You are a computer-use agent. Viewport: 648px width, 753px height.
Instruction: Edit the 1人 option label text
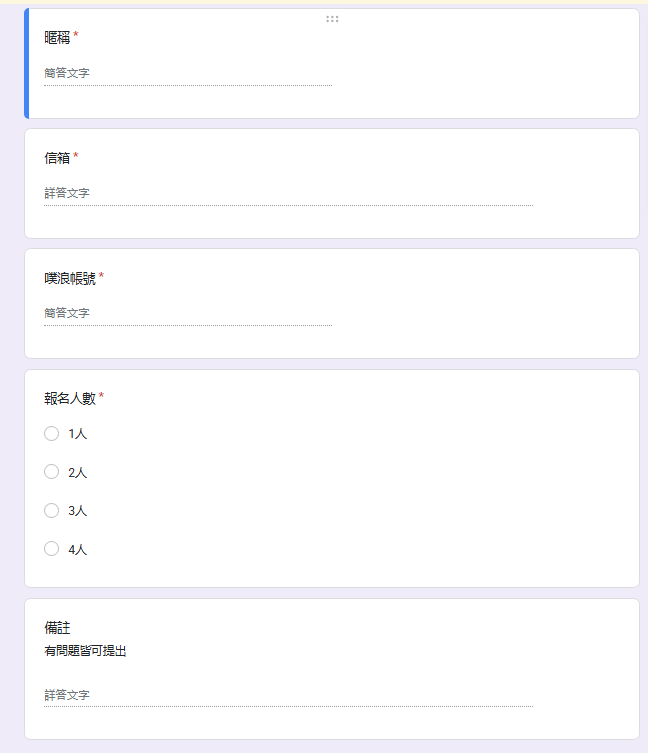click(77, 434)
